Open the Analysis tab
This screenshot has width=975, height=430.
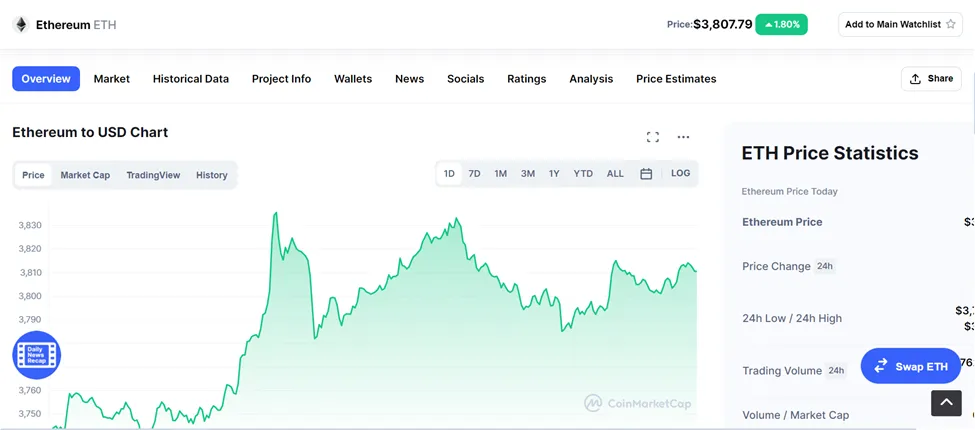[591, 79]
